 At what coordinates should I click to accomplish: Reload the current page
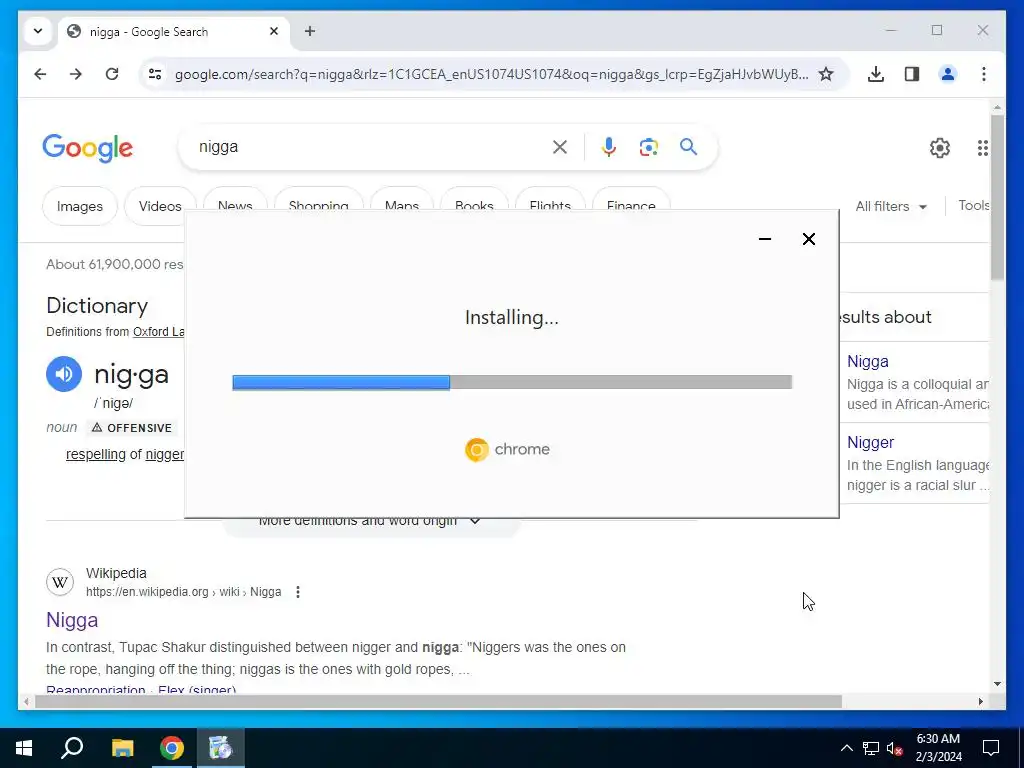coord(112,74)
